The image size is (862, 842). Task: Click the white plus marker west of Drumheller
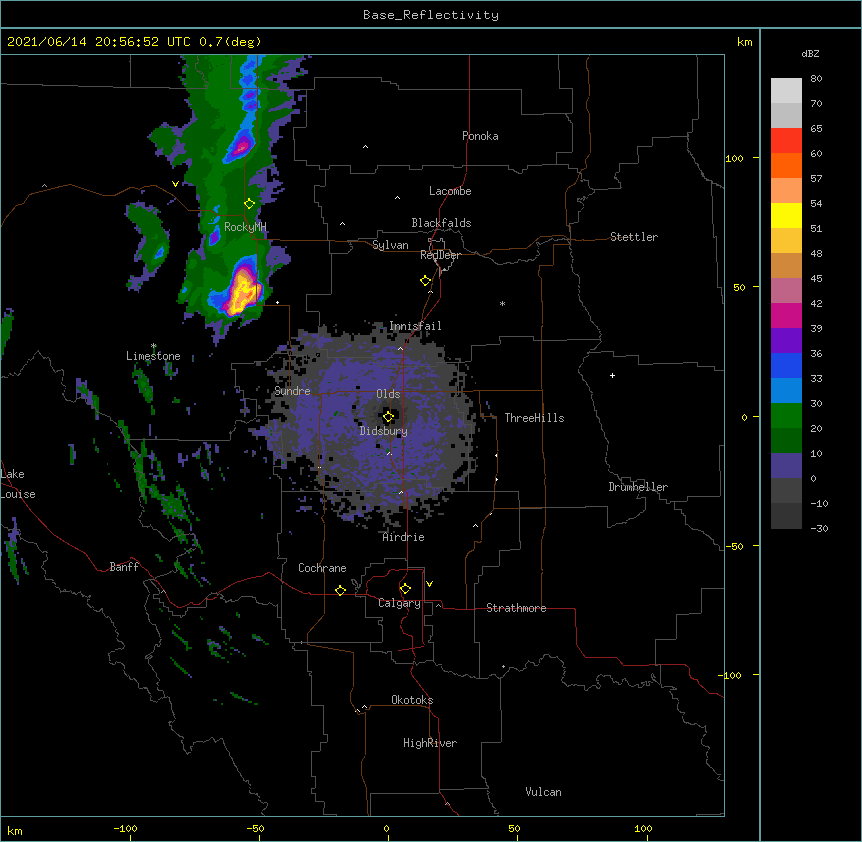612,375
